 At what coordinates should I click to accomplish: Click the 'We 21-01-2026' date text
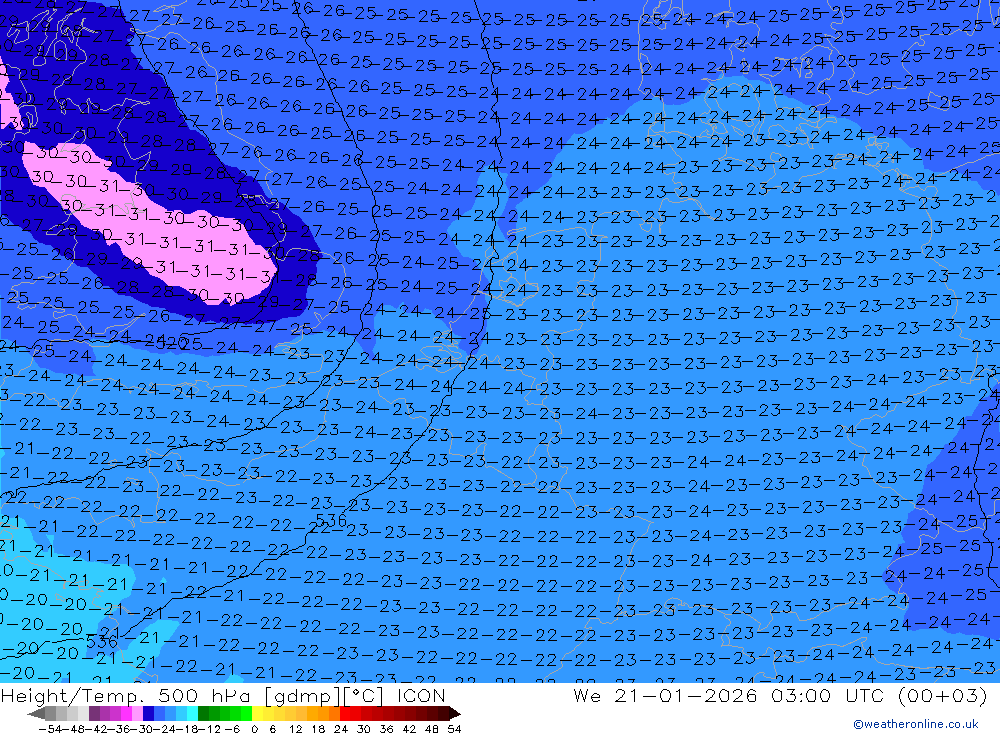(x=665, y=695)
